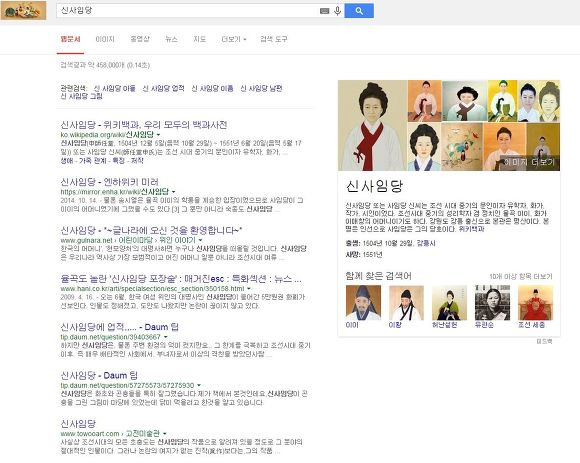
Task: Select the 웹문서 tab
Action: (x=70, y=39)
